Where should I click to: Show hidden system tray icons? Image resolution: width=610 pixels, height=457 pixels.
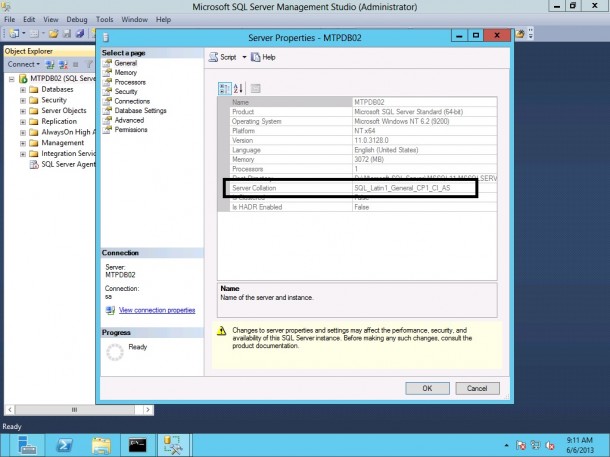click(506, 445)
